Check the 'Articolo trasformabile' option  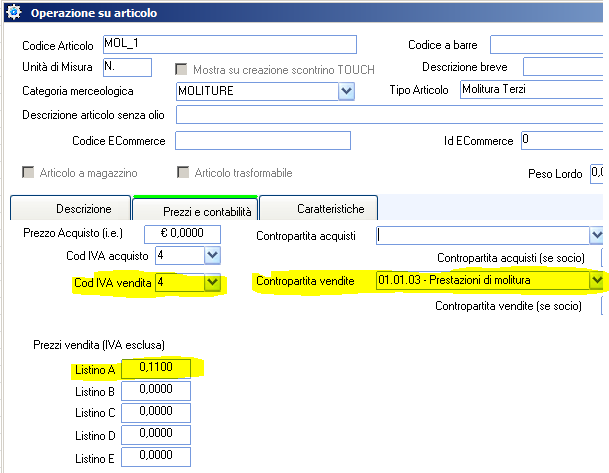click(x=183, y=173)
